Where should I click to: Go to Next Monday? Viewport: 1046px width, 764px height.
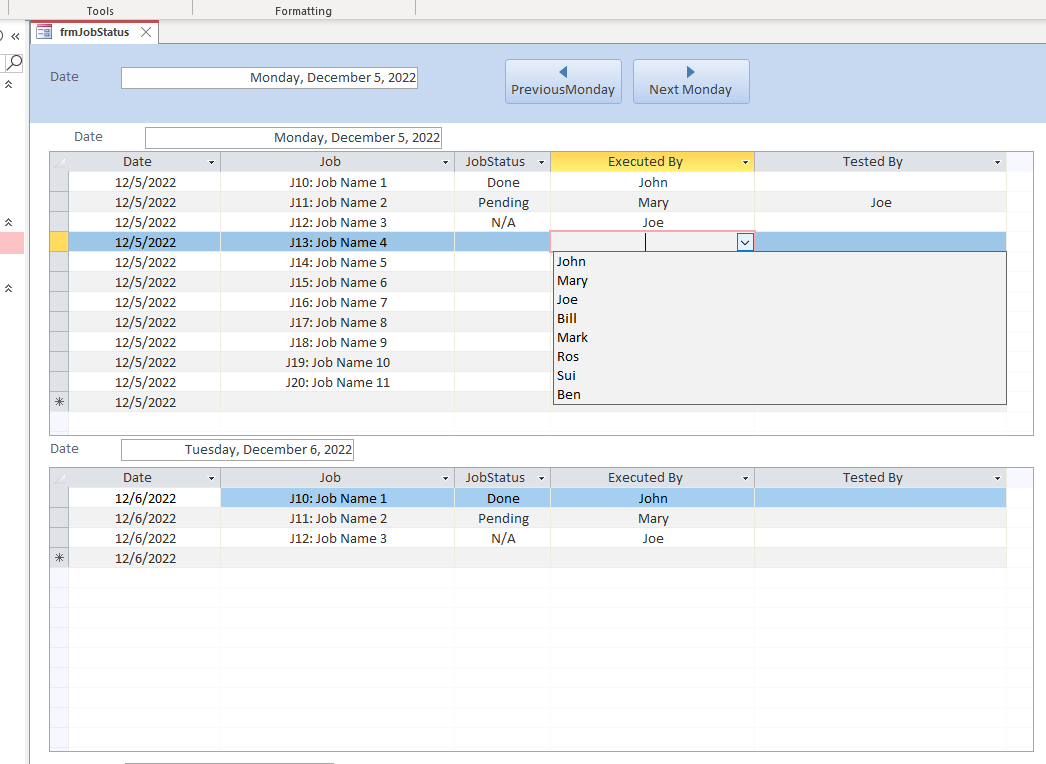[691, 81]
